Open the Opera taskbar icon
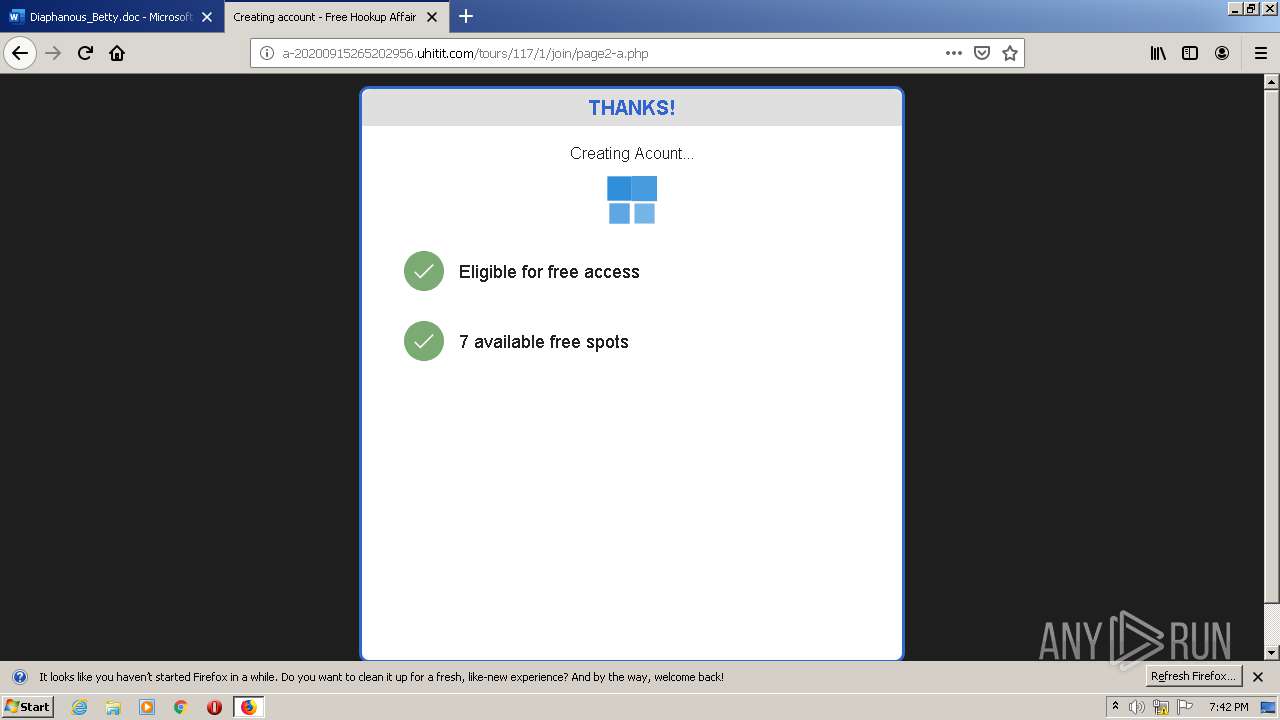This screenshot has height=720, width=1280. click(x=214, y=707)
